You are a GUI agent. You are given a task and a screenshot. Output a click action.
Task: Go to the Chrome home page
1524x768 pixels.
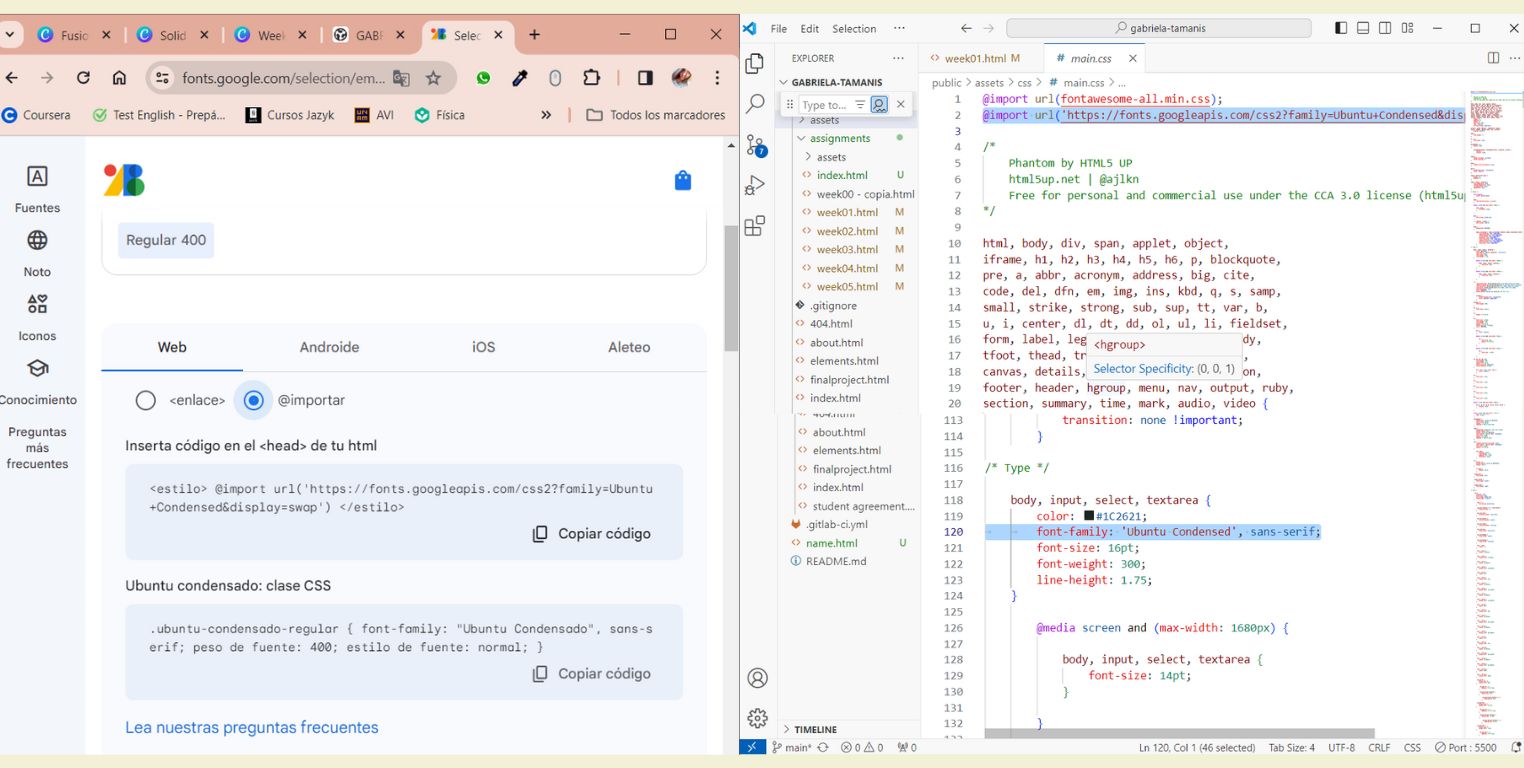pos(119,78)
